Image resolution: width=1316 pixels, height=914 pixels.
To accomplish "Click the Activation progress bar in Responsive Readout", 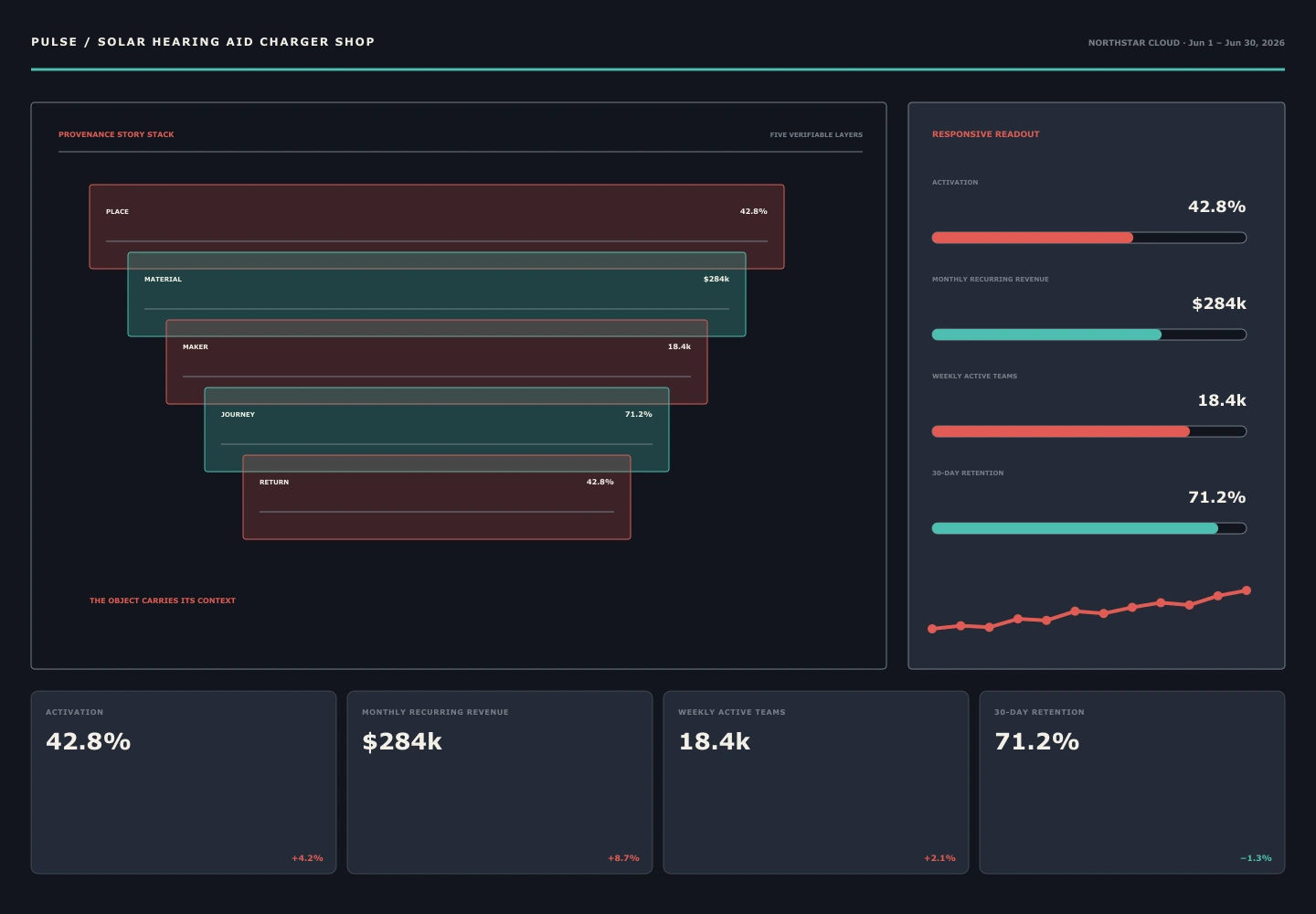I will point(1089,238).
